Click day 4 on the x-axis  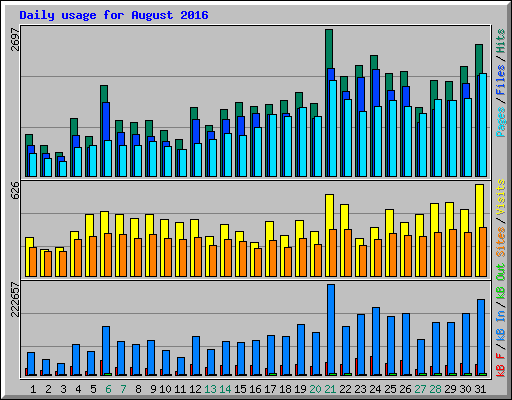point(78,389)
